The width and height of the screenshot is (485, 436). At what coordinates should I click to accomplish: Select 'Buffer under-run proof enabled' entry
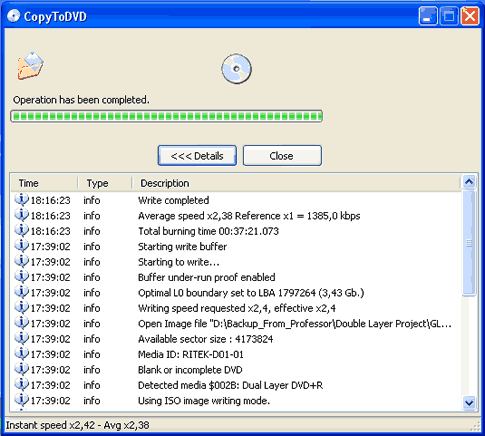coord(207,277)
